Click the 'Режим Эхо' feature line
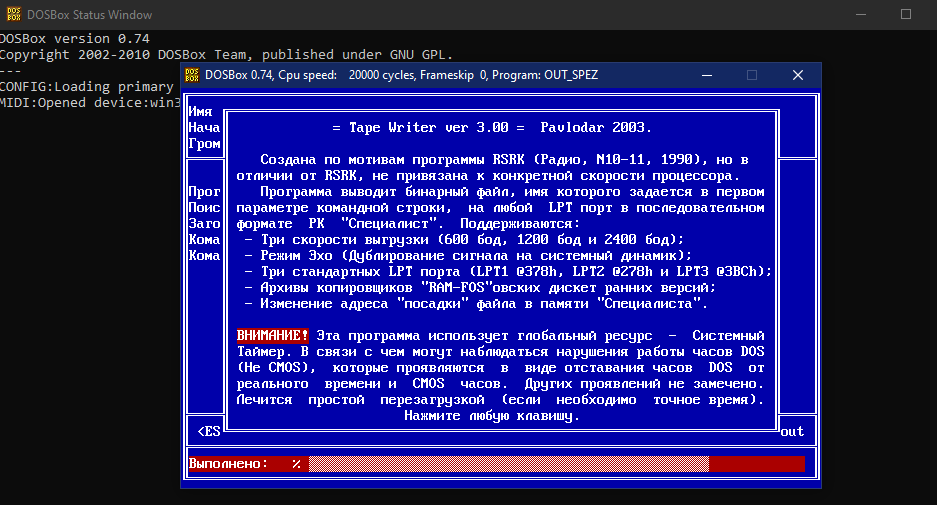 [x=468, y=256]
